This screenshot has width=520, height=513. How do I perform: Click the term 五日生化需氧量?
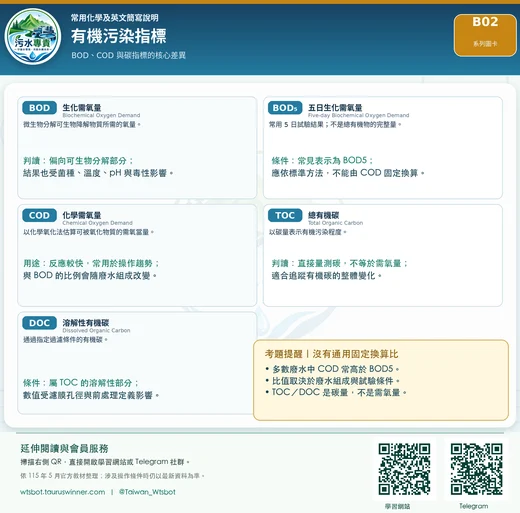point(335,107)
